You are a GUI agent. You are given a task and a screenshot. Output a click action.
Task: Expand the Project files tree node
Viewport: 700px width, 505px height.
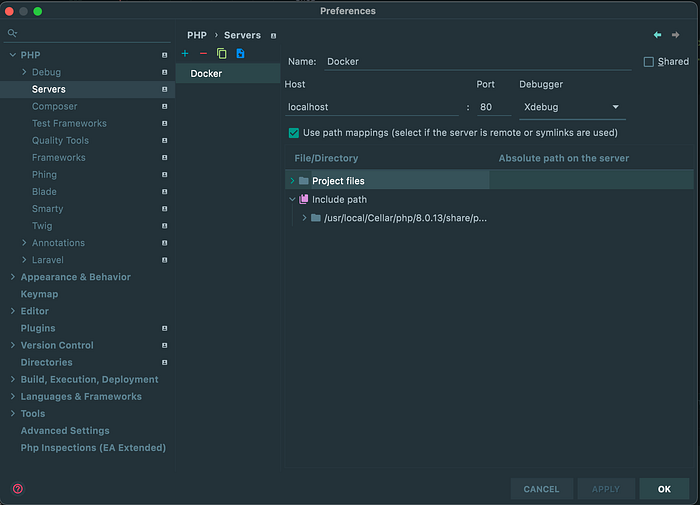(x=292, y=181)
